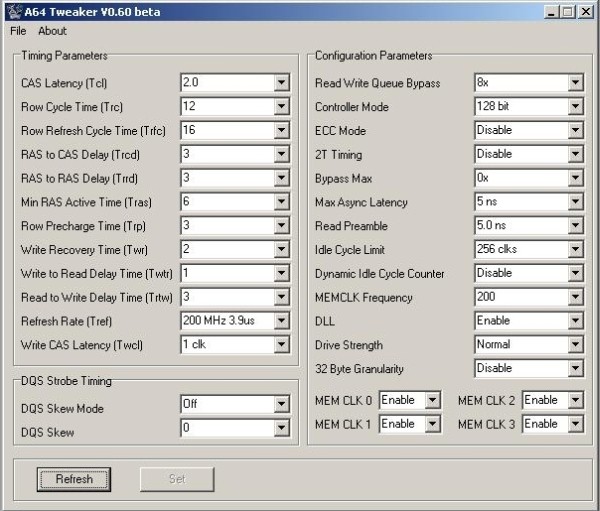Open Min RAS Active Time (Tras) dropdown
This screenshot has height=511, width=600.
pos(281,202)
